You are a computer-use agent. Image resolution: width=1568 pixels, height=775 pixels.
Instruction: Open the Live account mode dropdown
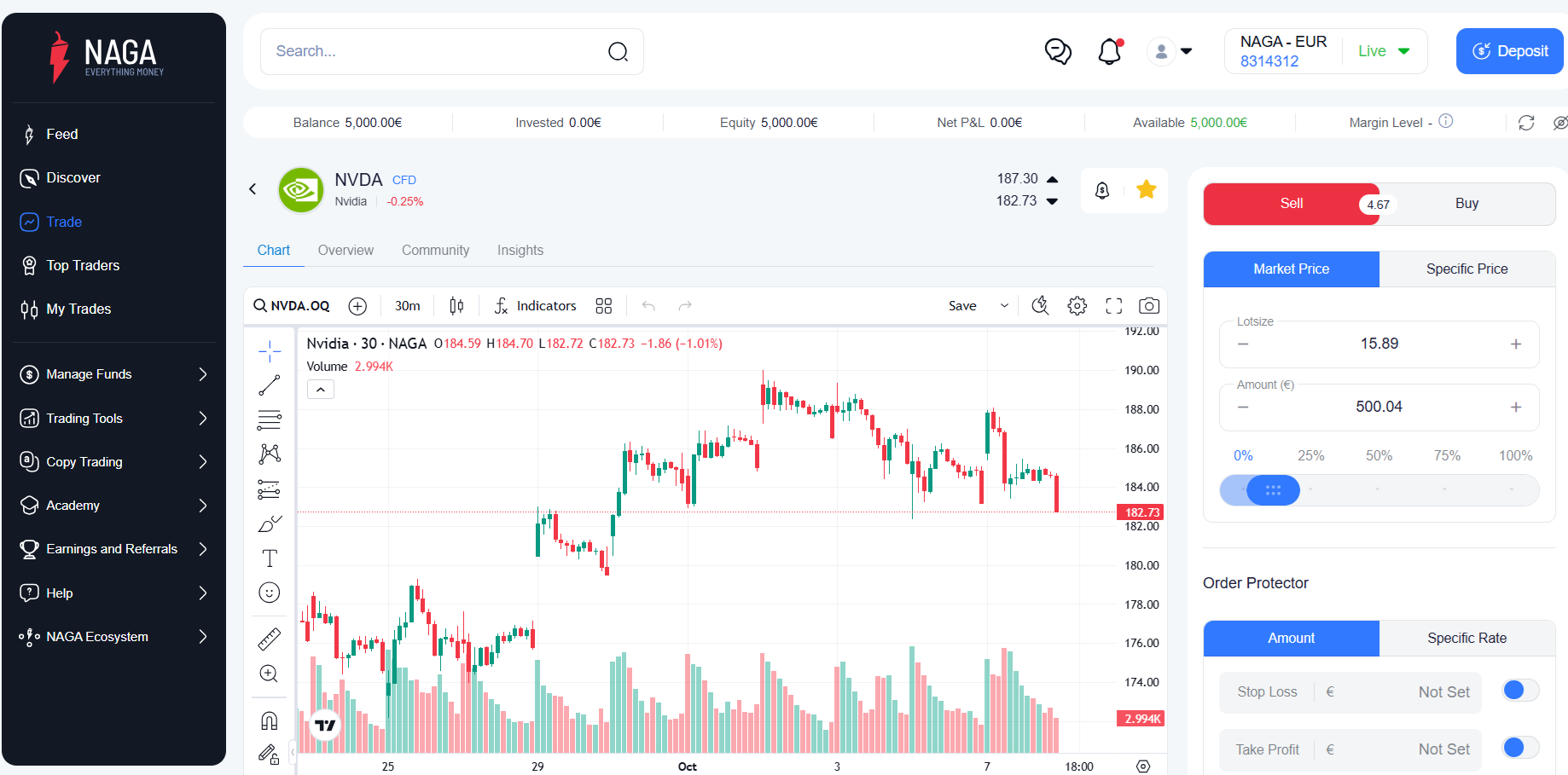[x=1384, y=51]
